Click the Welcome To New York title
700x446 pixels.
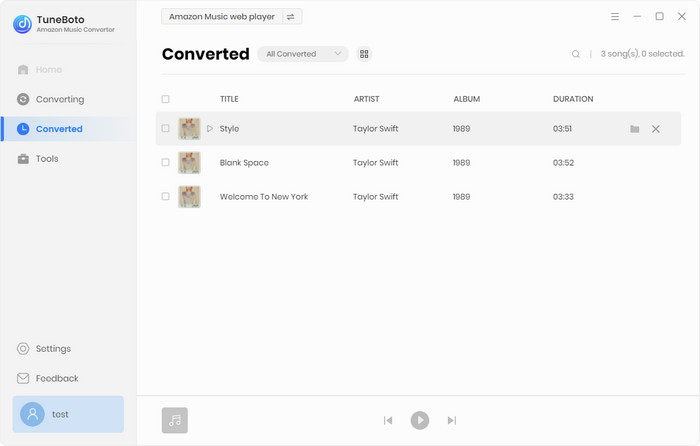tap(264, 197)
